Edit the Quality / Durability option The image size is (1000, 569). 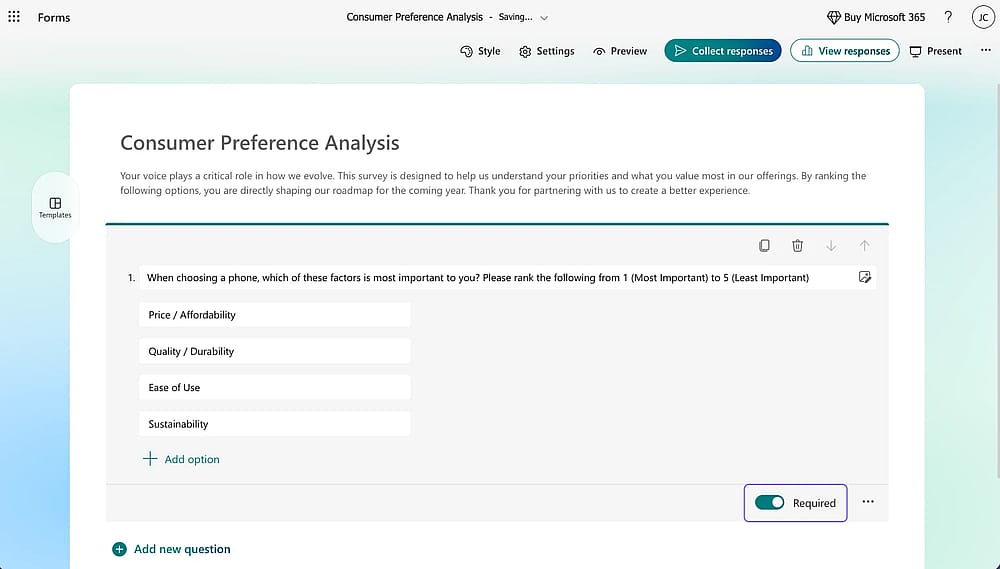(x=275, y=351)
